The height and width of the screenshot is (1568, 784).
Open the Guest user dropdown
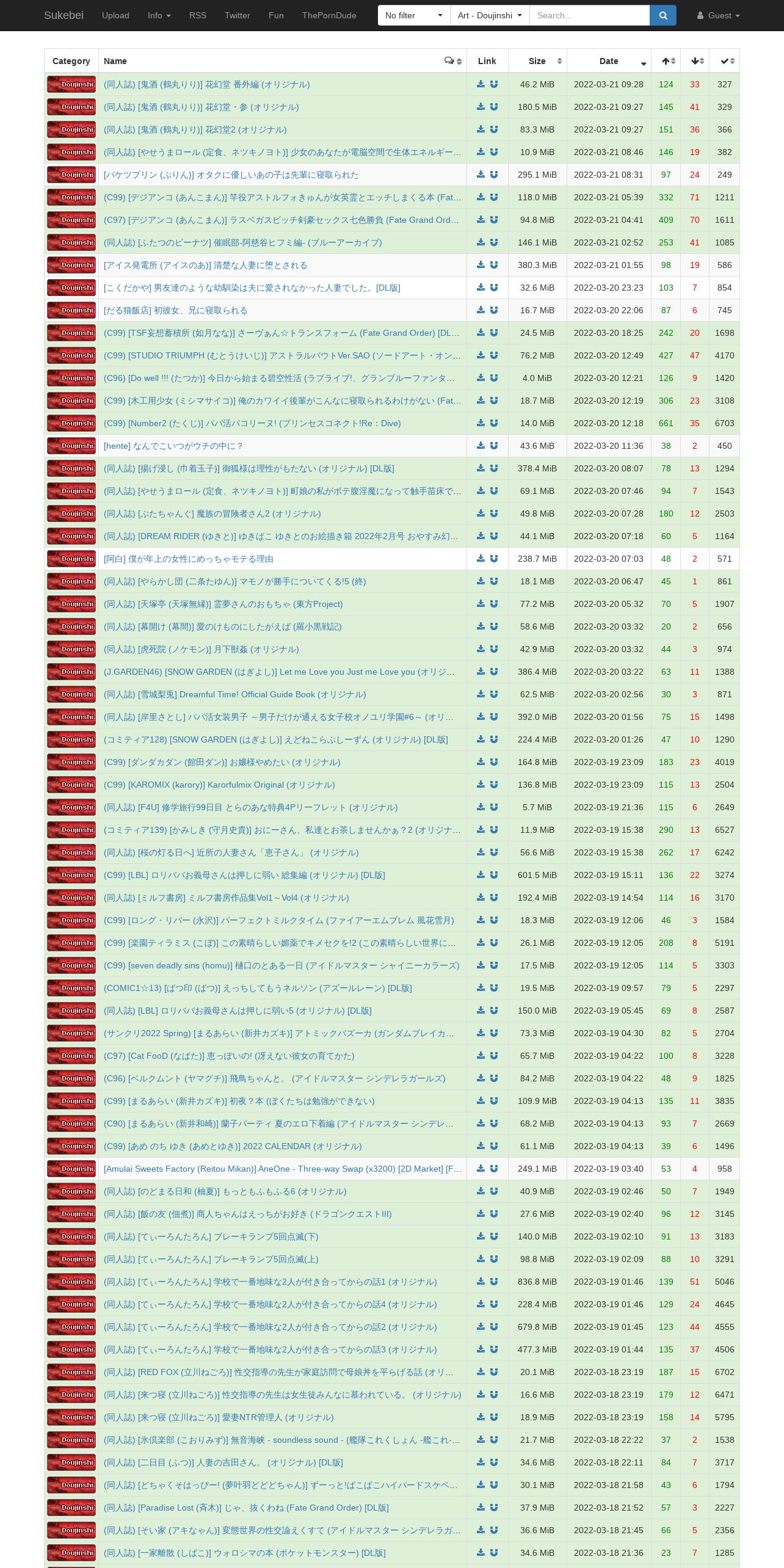tap(719, 15)
